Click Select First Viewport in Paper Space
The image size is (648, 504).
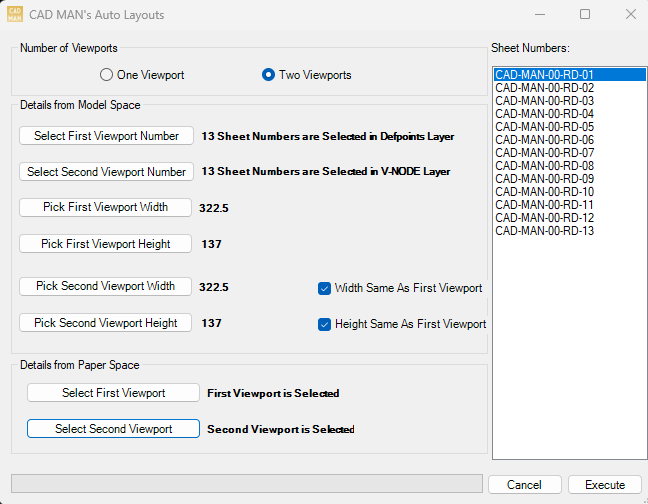tap(113, 393)
